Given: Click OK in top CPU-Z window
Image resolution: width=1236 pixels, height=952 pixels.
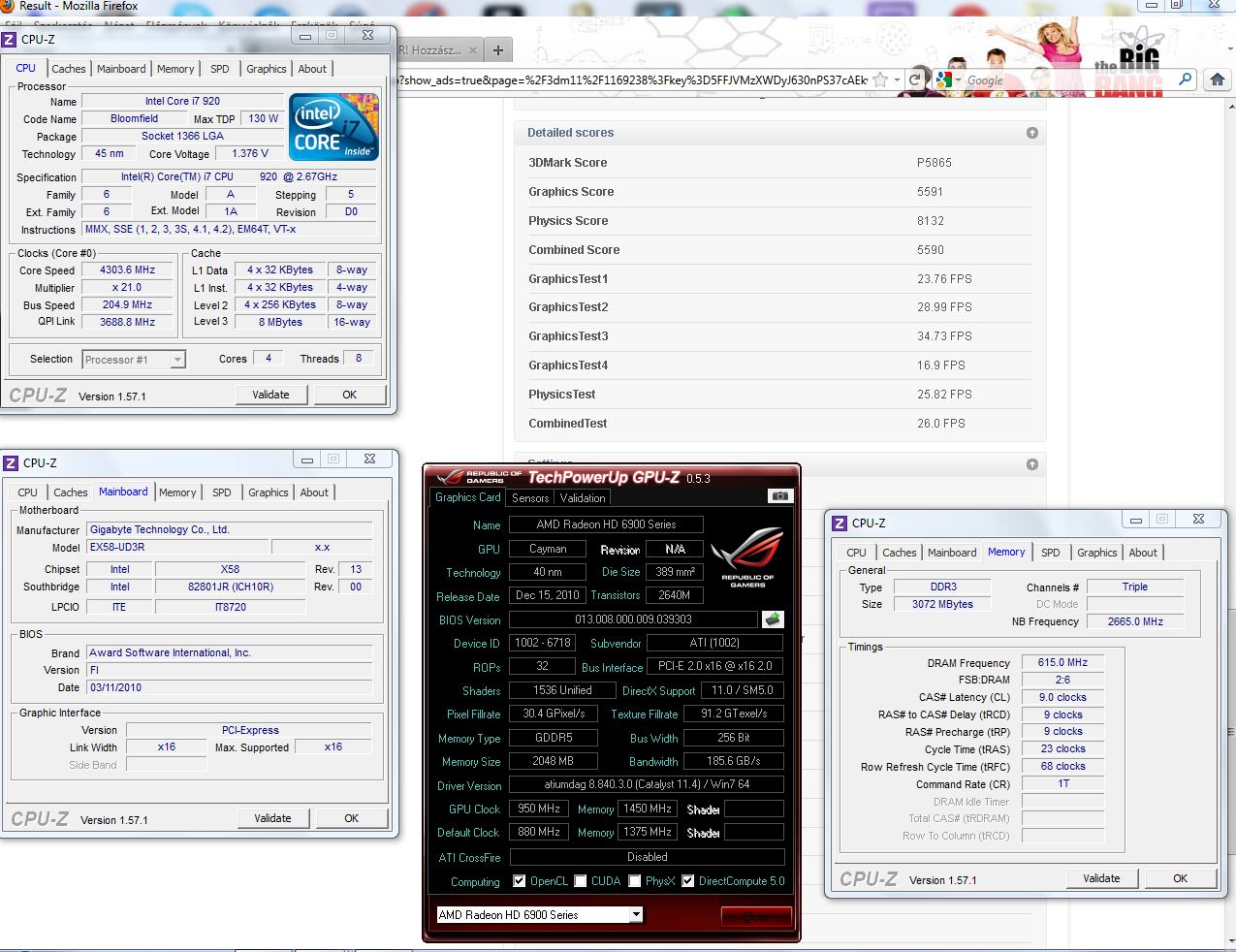Looking at the screenshot, I should tap(350, 395).
